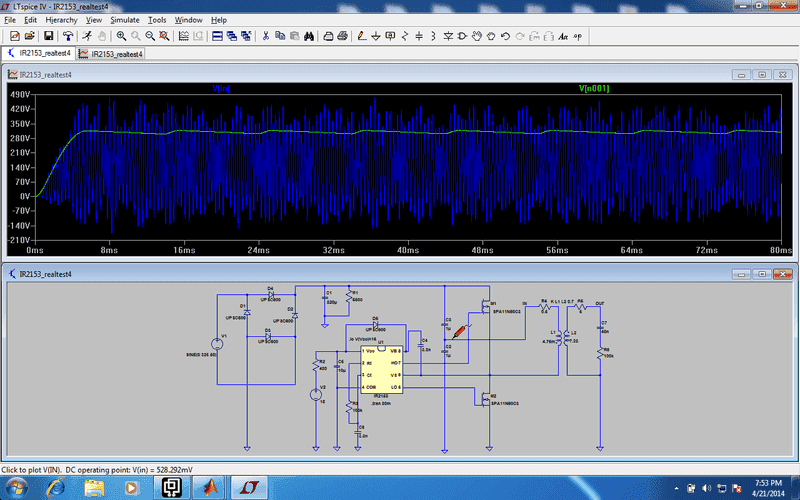Select the Label Net tool
The width and height of the screenshot is (800, 500).
coord(390,36)
